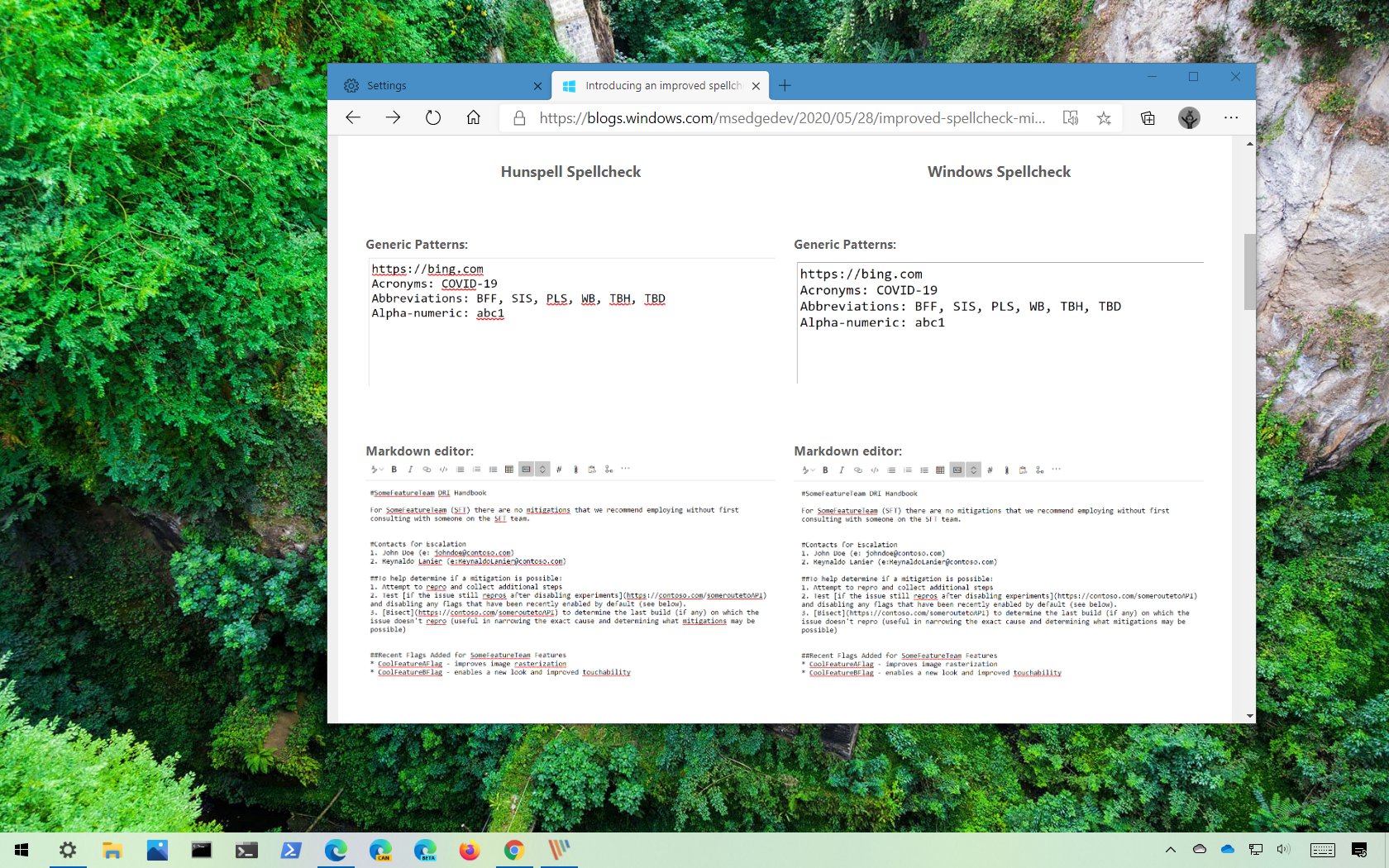
Task: Apply bold formatting in the markdown editor
Action: (x=394, y=470)
